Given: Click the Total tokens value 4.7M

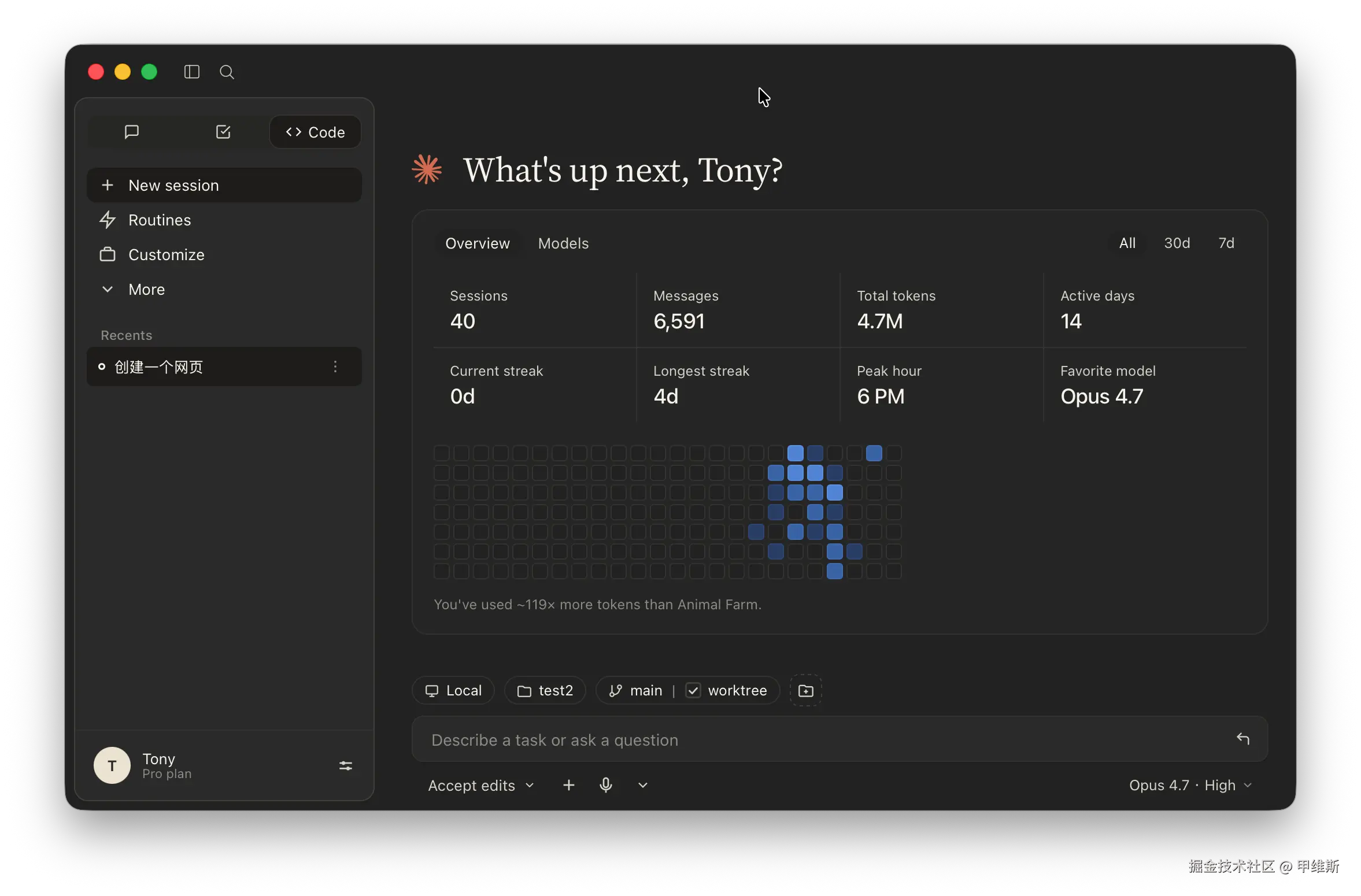Looking at the screenshot, I should [879, 321].
